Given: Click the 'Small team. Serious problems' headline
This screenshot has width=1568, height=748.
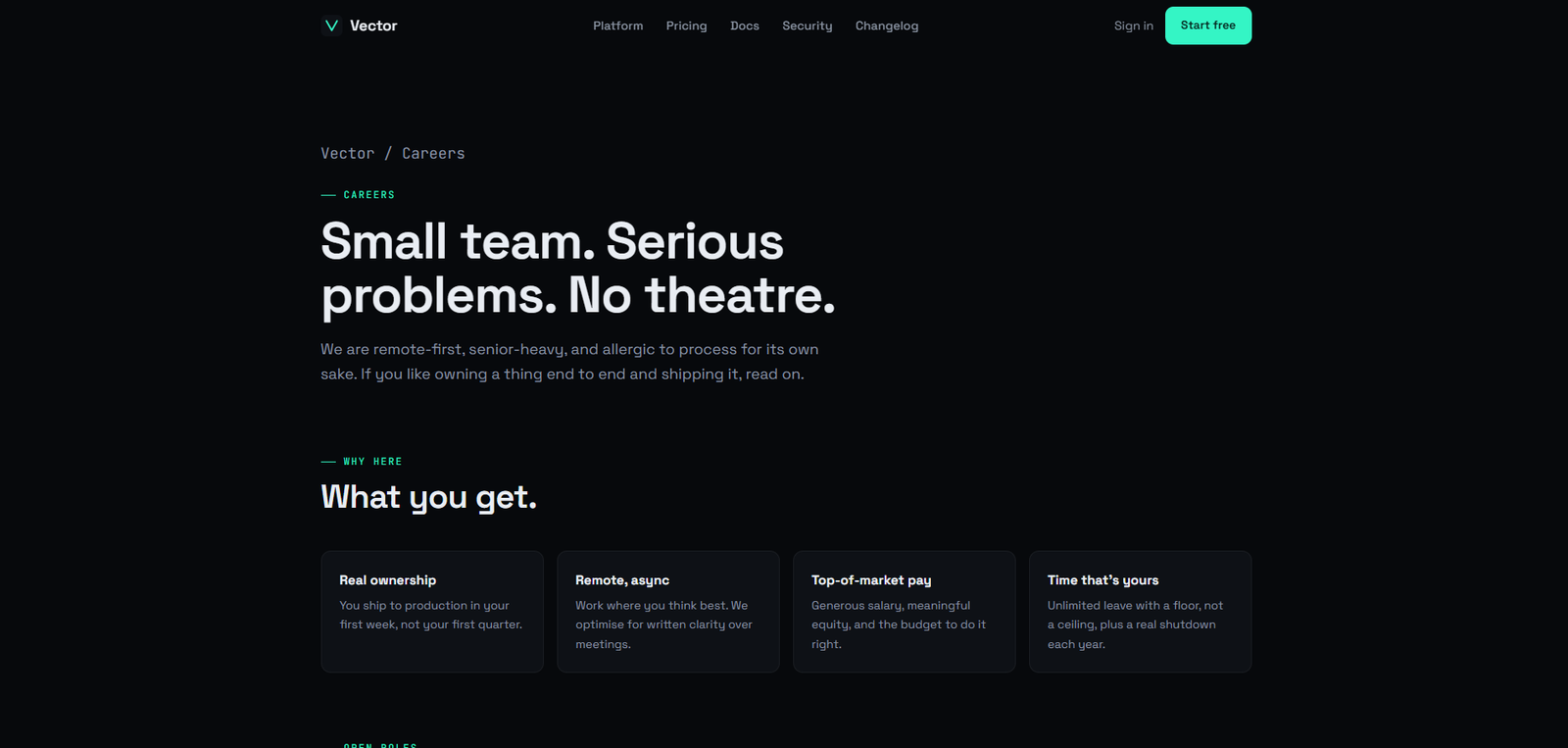Looking at the screenshot, I should tap(578, 269).
